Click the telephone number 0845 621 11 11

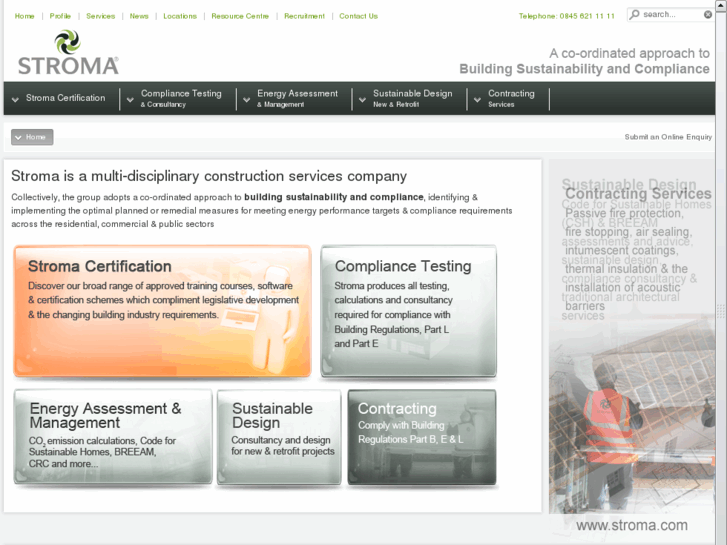point(587,16)
